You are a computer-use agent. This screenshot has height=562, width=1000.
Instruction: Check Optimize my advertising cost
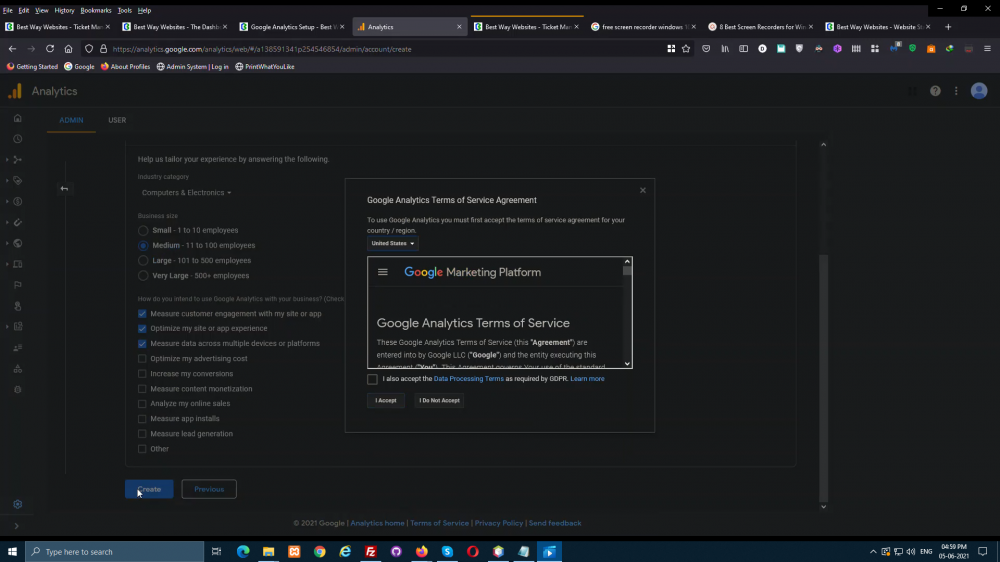point(142,359)
